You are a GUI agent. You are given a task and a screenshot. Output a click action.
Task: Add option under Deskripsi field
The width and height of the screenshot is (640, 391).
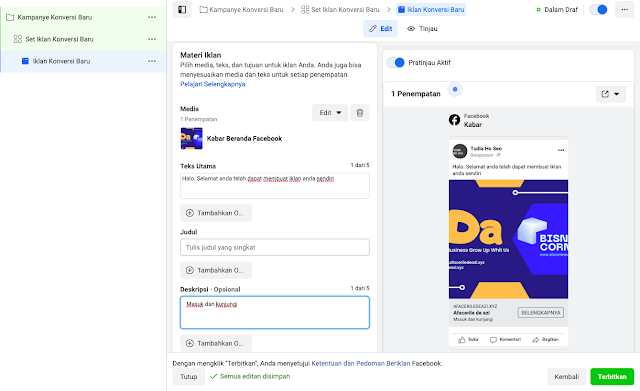[x=216, y=343]
